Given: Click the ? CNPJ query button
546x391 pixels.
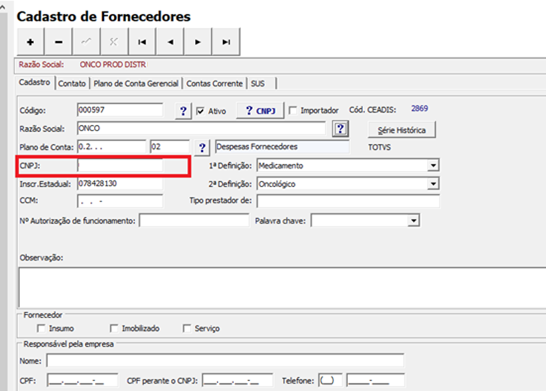Looking at the screenshot, I should [x=260, y=111].
